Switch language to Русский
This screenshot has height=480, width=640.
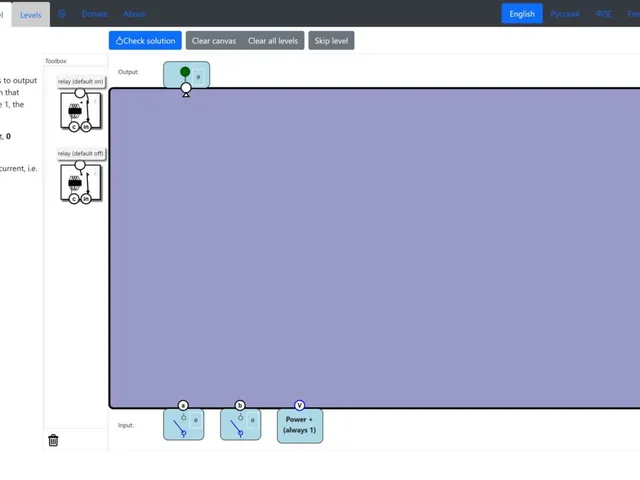click(x=565, y=14)
